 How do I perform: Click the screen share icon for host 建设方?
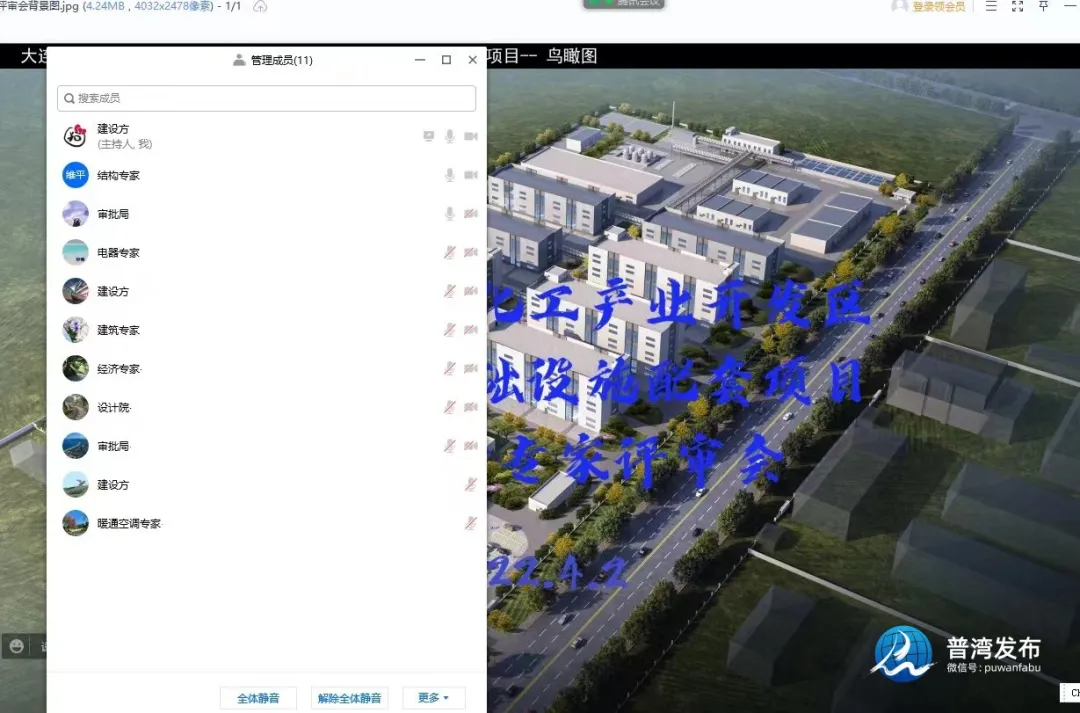pyautogui.click(x=429, y=136)
